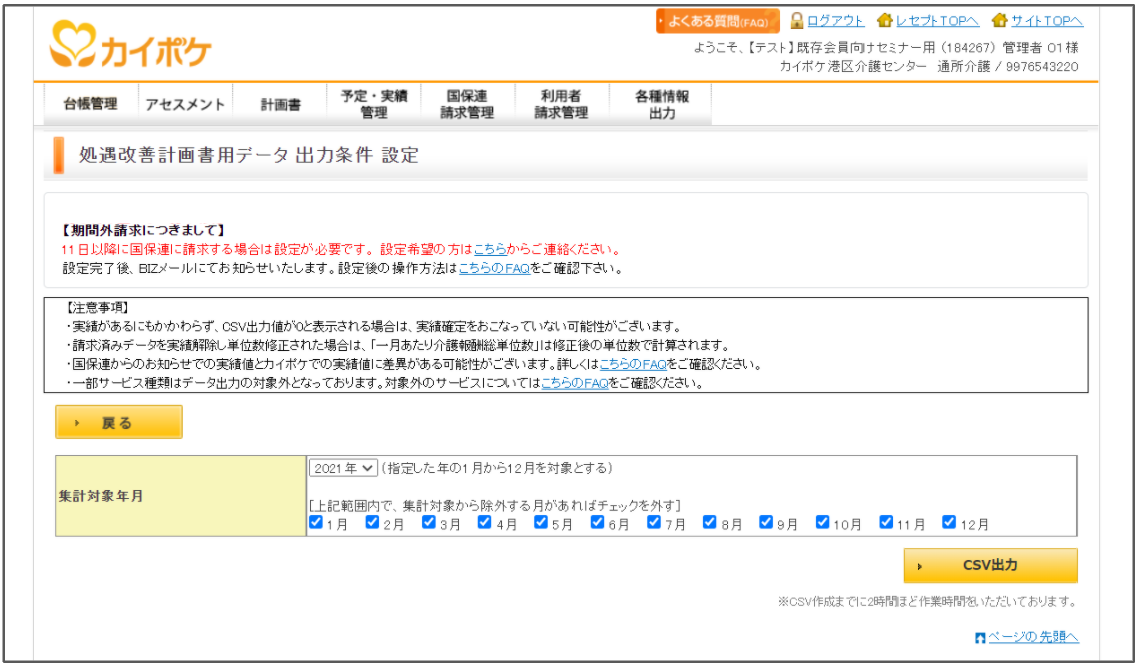Click the CSV出力 button

click(x=990, y=565)
